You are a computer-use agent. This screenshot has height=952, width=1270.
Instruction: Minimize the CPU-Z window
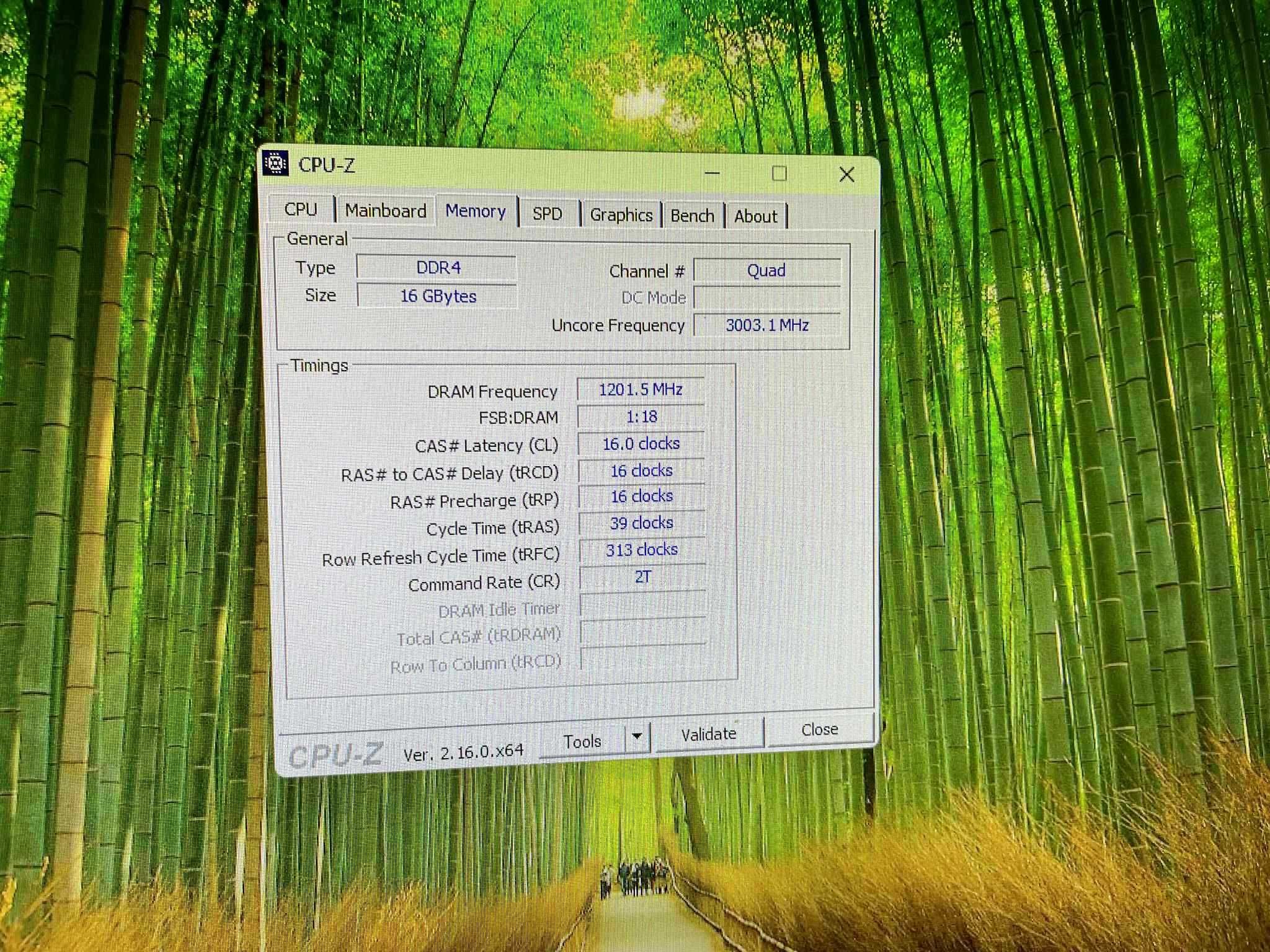pos(713,172)
